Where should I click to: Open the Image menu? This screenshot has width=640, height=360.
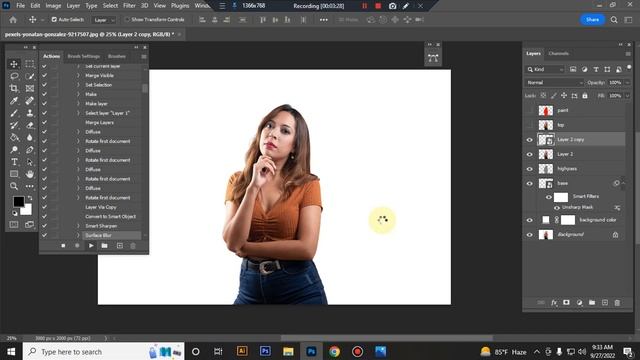point(53,6)
